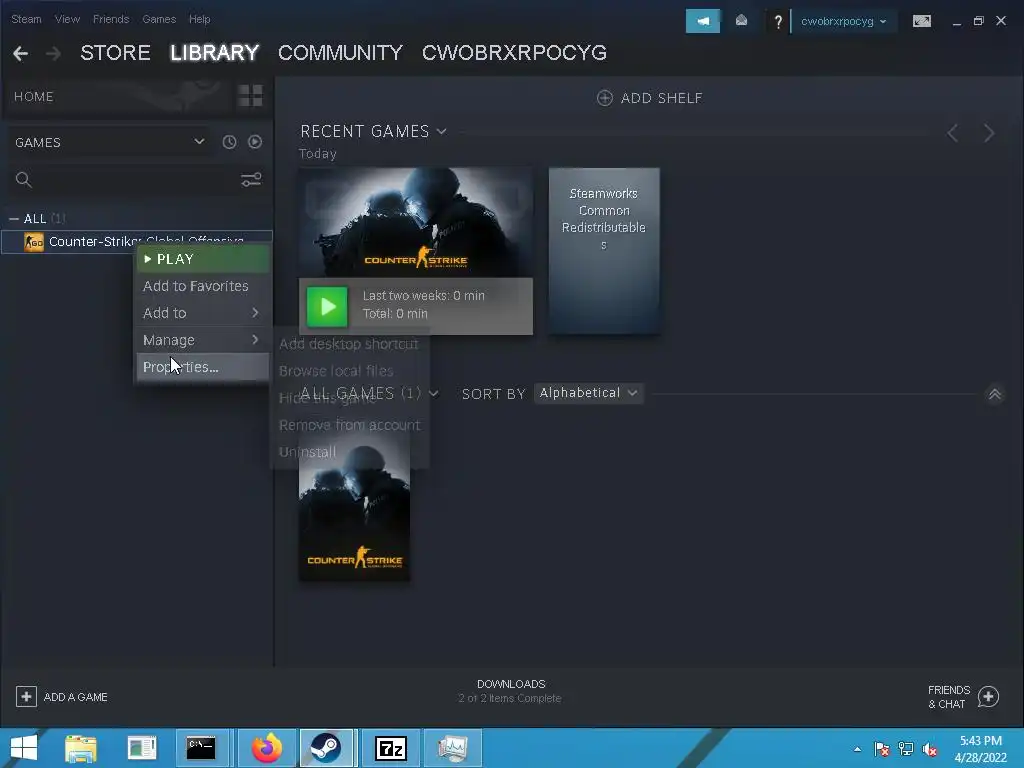This screenshot has height=768, width=1024.
Task: Go to the COMMUNITY tab
Action: (340, 53)
